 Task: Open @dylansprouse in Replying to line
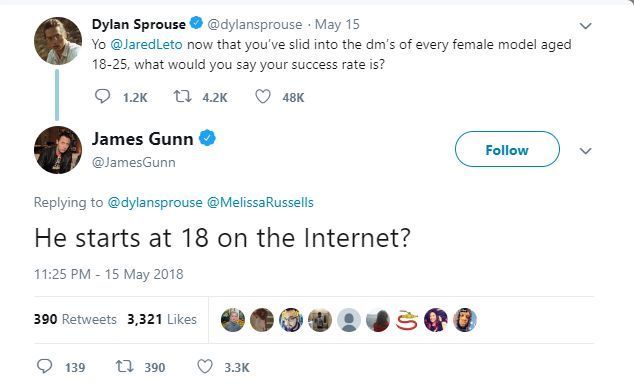tap(155, 202)
